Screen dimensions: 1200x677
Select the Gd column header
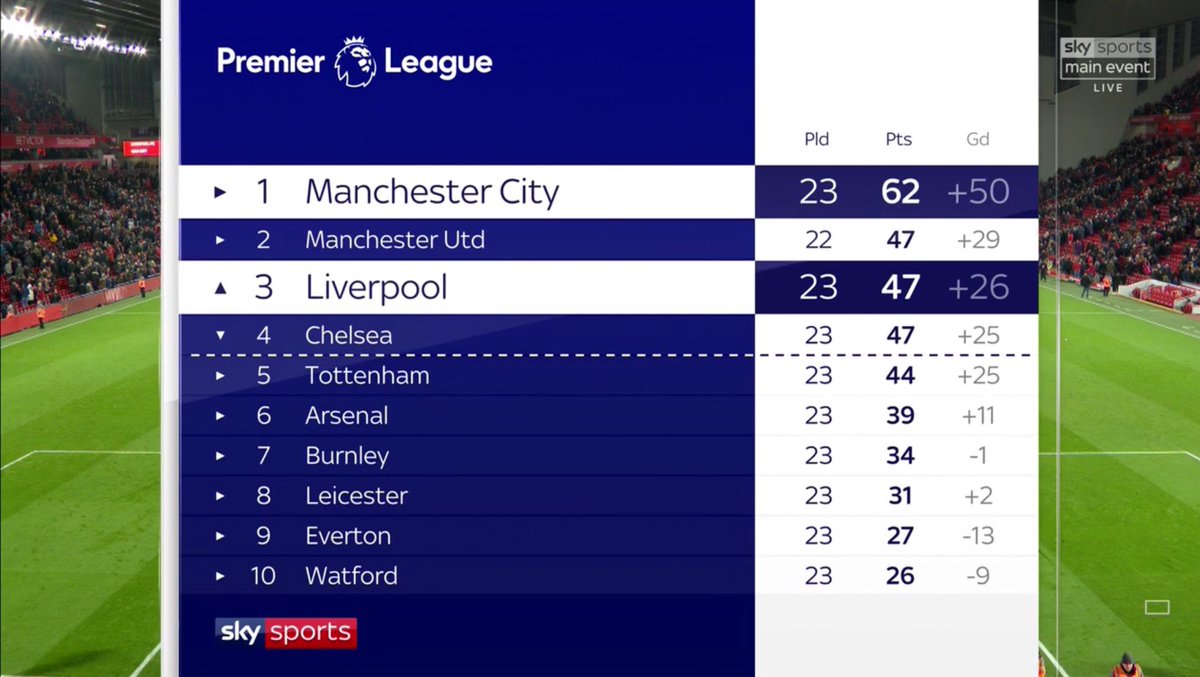point(977,139)
